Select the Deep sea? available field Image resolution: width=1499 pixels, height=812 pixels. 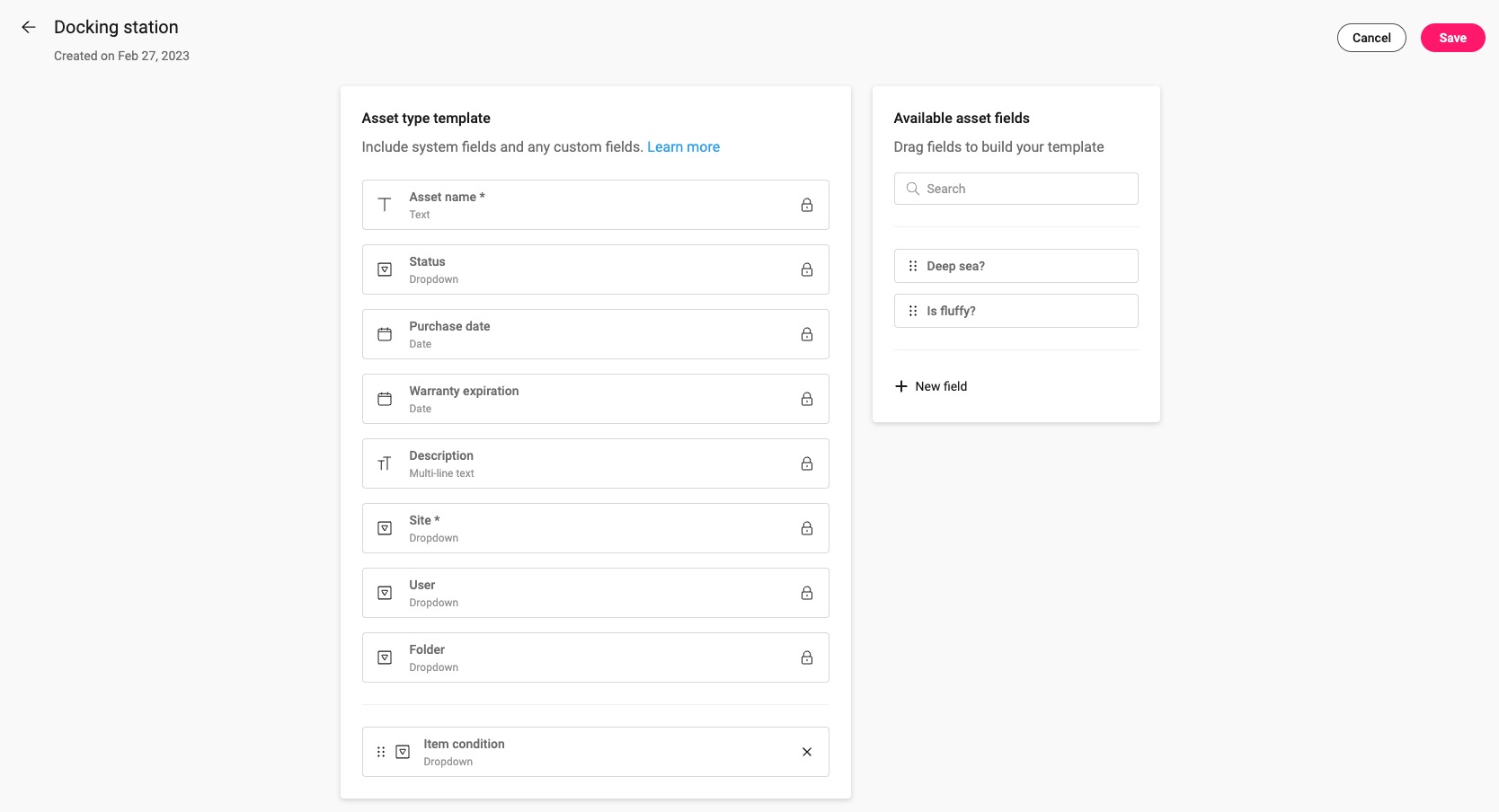point(1016,266)
